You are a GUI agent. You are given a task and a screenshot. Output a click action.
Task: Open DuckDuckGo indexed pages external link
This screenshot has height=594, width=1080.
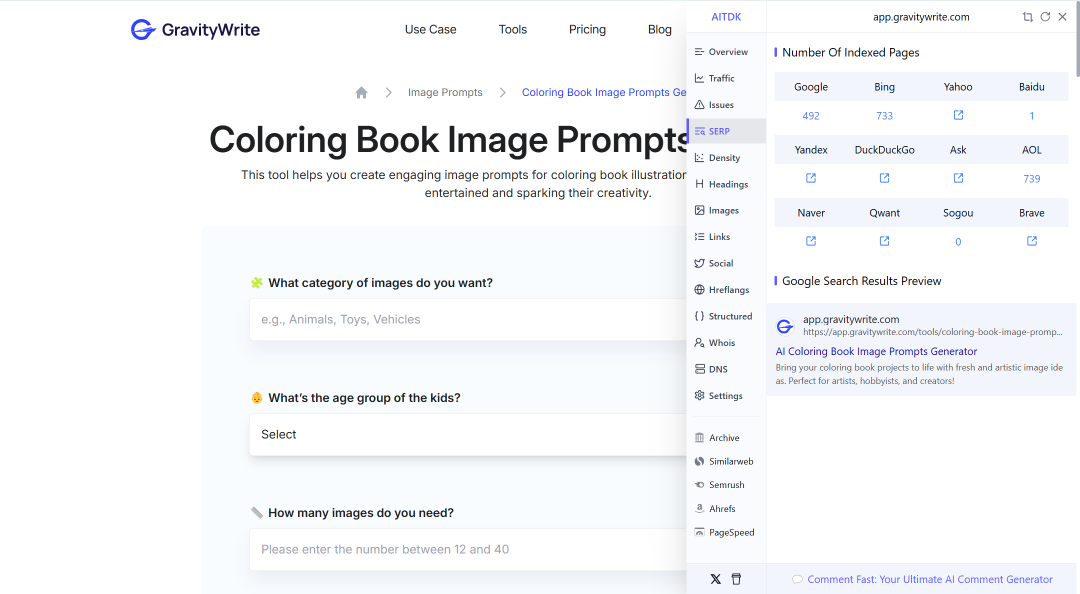tap(884, 178)
